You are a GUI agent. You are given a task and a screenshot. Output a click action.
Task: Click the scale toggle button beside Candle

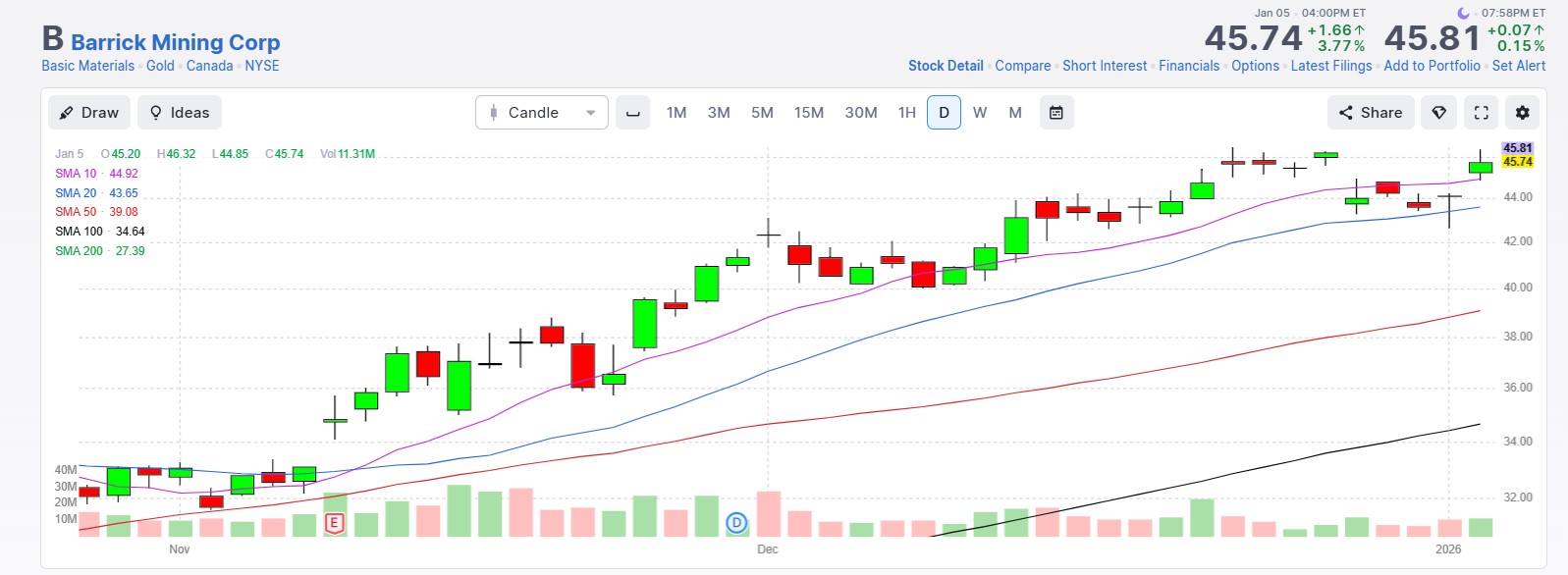click(633, 113)
